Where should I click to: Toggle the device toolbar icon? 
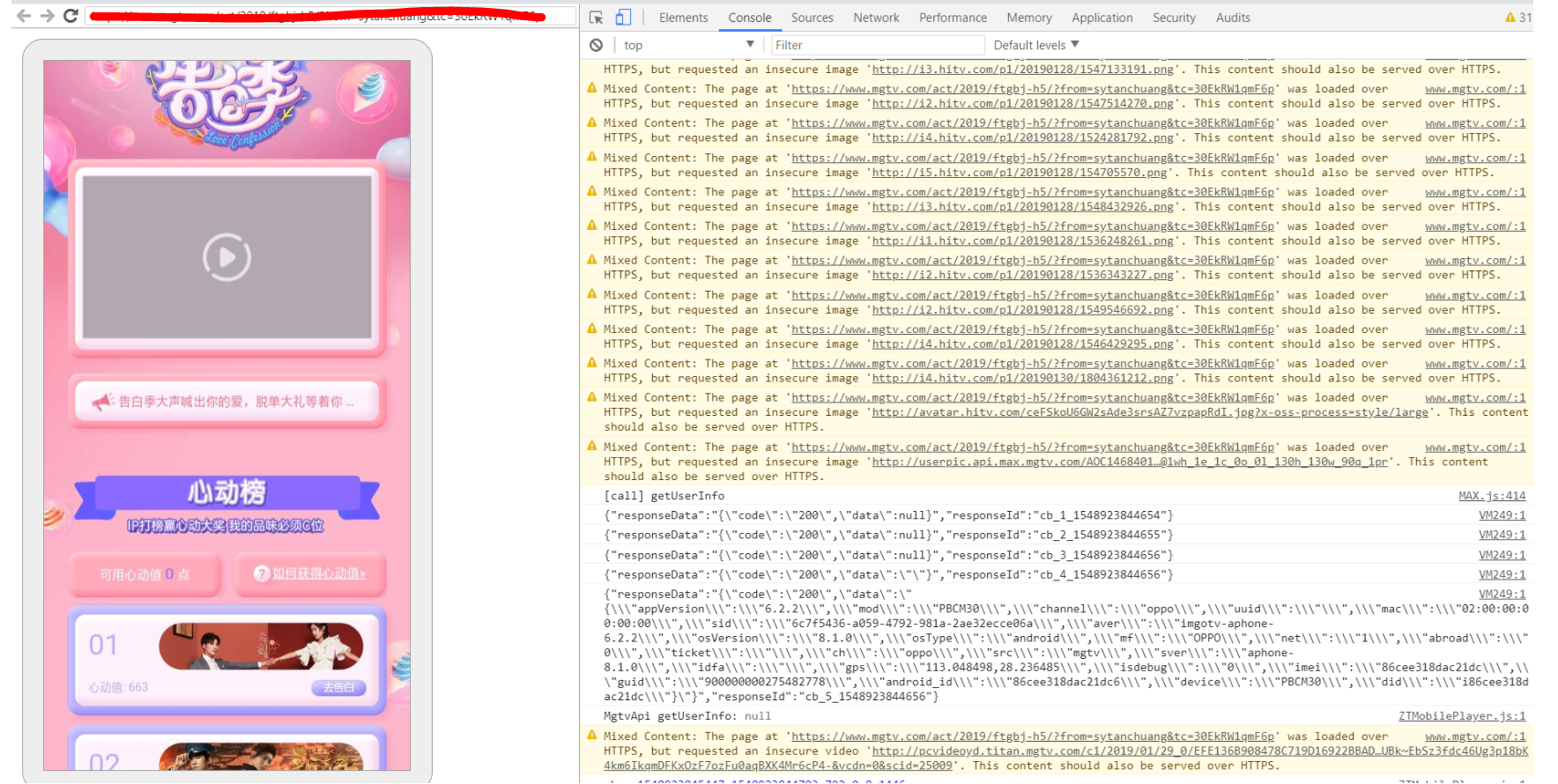click(623, 18)
